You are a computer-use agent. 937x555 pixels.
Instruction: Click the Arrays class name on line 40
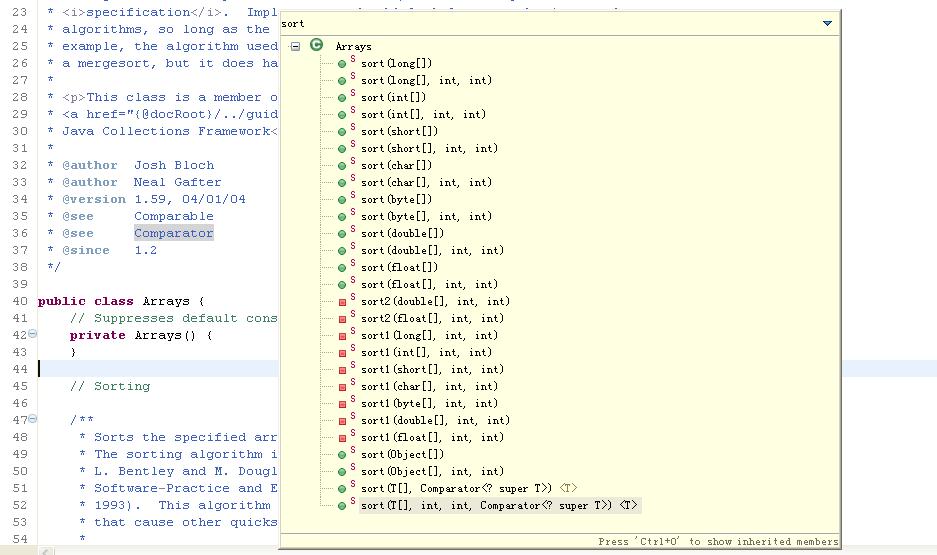pyautogui.click(x=166, y=301)
